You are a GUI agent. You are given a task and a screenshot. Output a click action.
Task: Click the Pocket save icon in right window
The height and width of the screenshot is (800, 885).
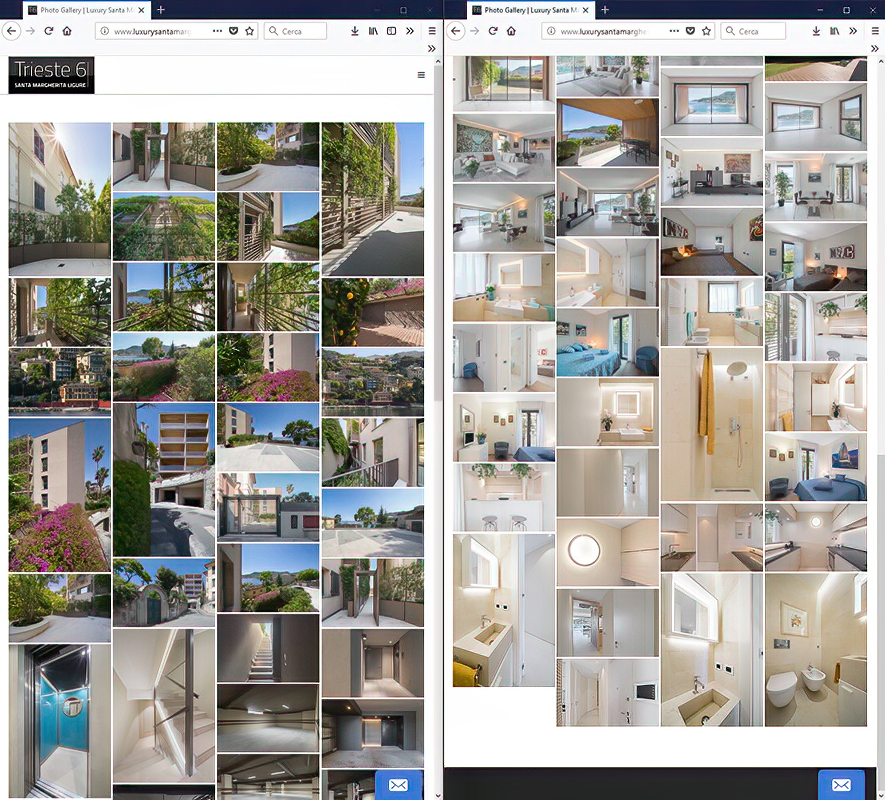690,31
